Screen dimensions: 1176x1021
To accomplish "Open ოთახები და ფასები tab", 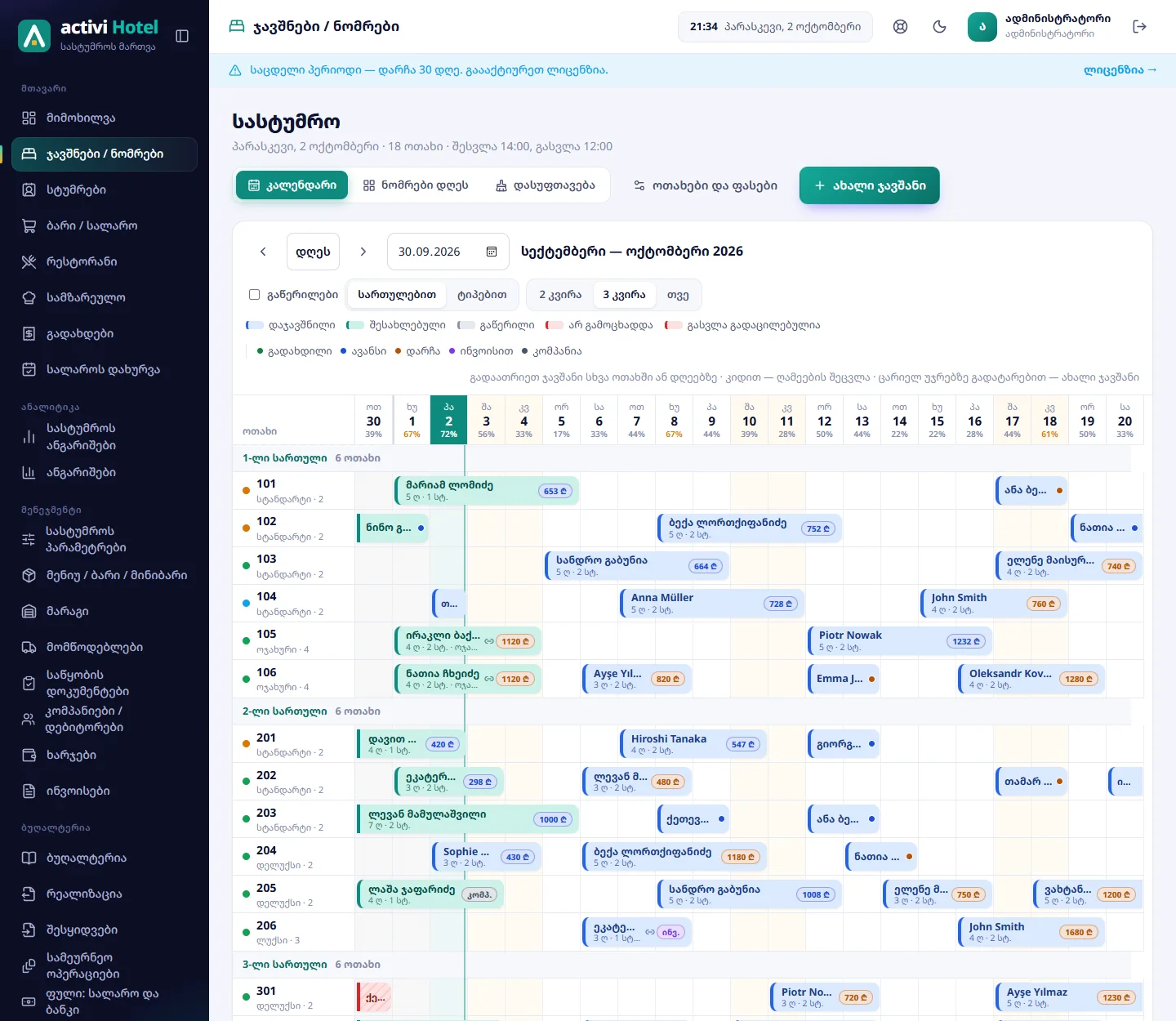I will tap(706, 185).
